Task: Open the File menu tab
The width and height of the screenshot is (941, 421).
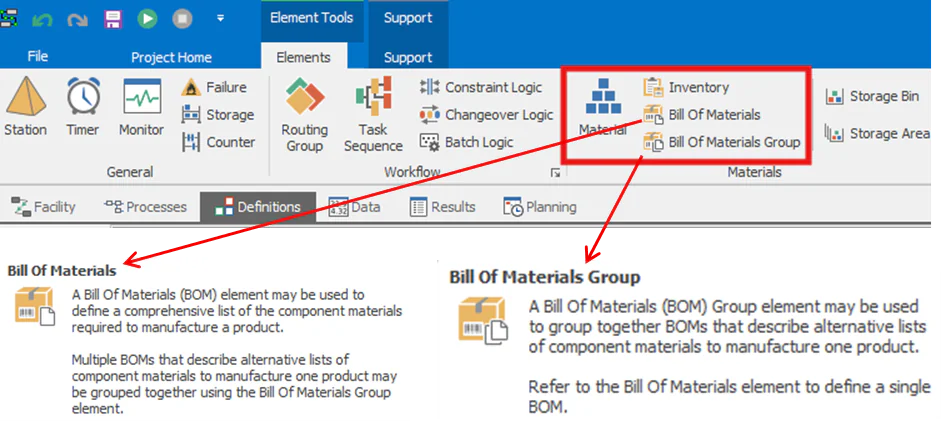Action: 37,57
